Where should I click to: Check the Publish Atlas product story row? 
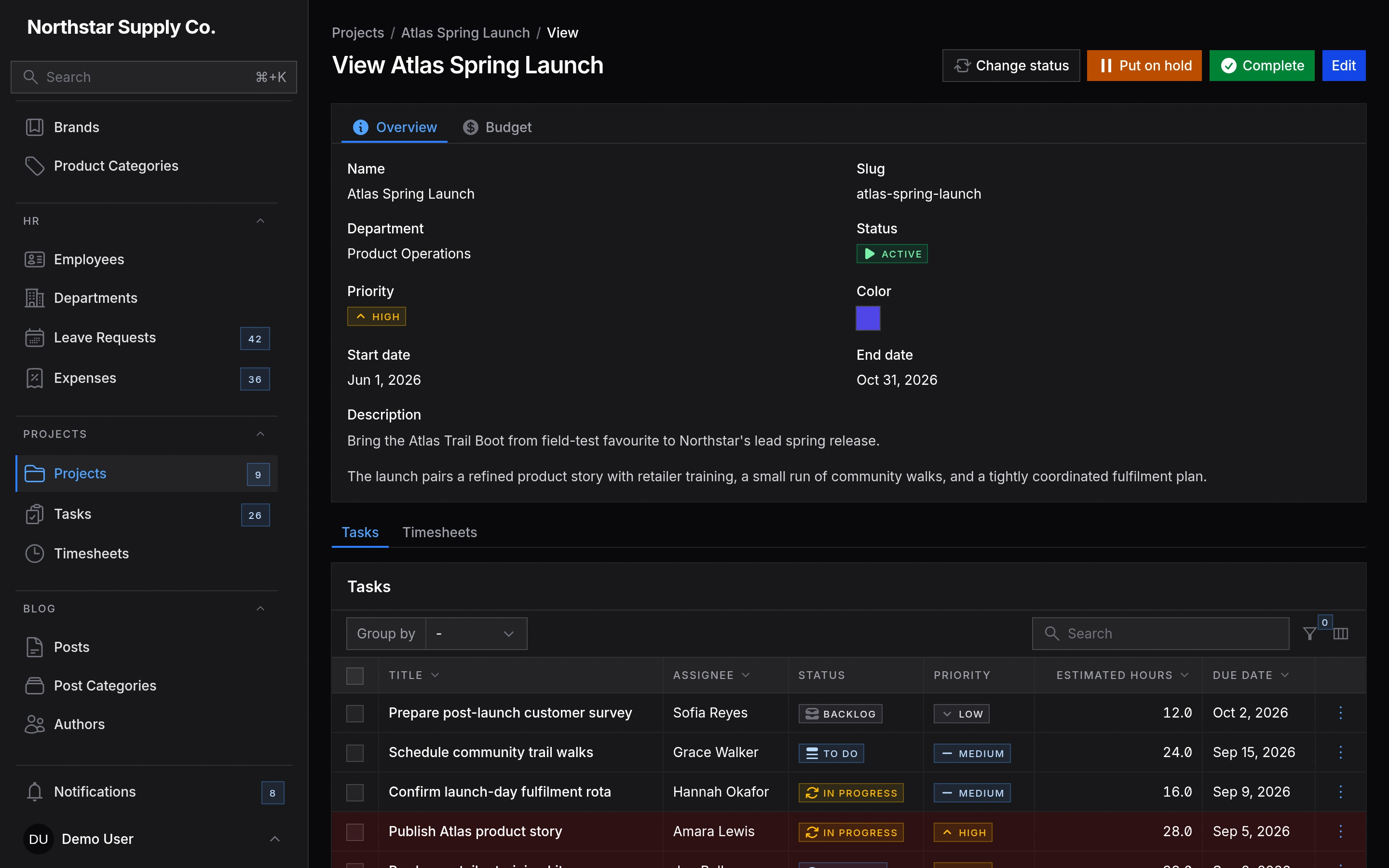(x=354, y=832)
